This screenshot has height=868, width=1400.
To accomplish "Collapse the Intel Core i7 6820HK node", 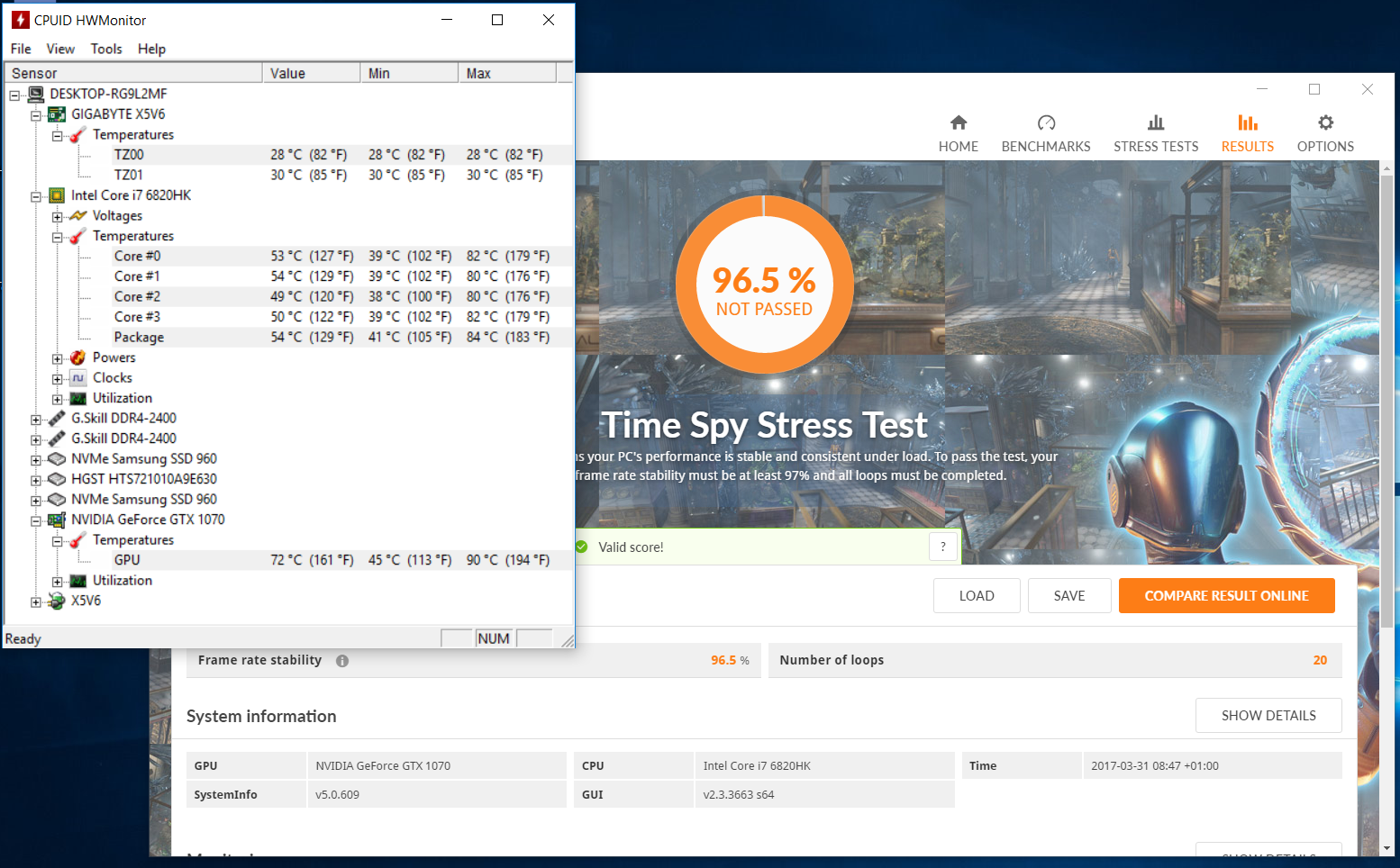I will click(x=36, y=197).
